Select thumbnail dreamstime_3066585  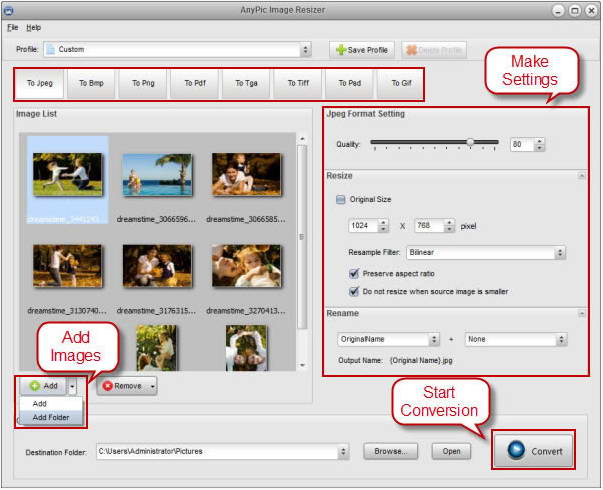coord(247,174)
